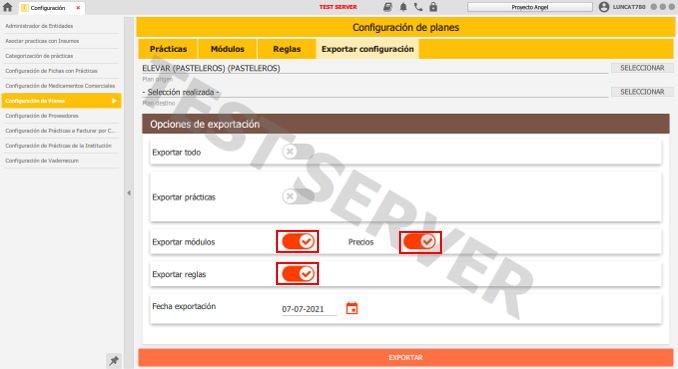This screenshot has height=369, width=678.
Task: Click SELECCIONAR for Plan origen
Action: click(x=642, y=68)
